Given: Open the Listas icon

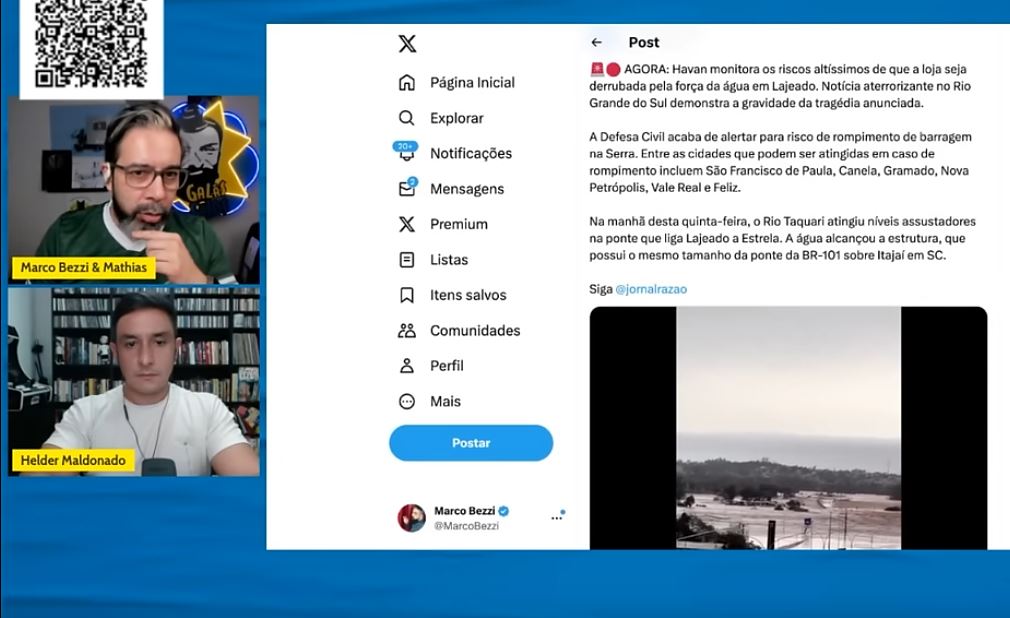Looking at the screenshot, I should (406, 260).
